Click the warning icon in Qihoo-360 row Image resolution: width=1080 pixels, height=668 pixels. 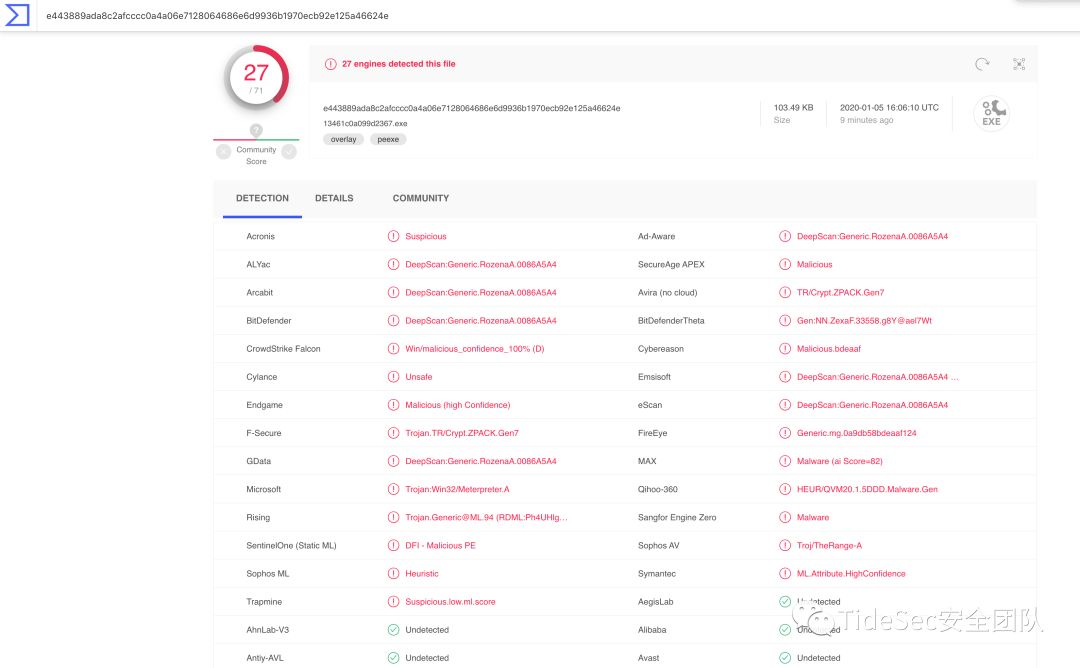tap(785, 489)
